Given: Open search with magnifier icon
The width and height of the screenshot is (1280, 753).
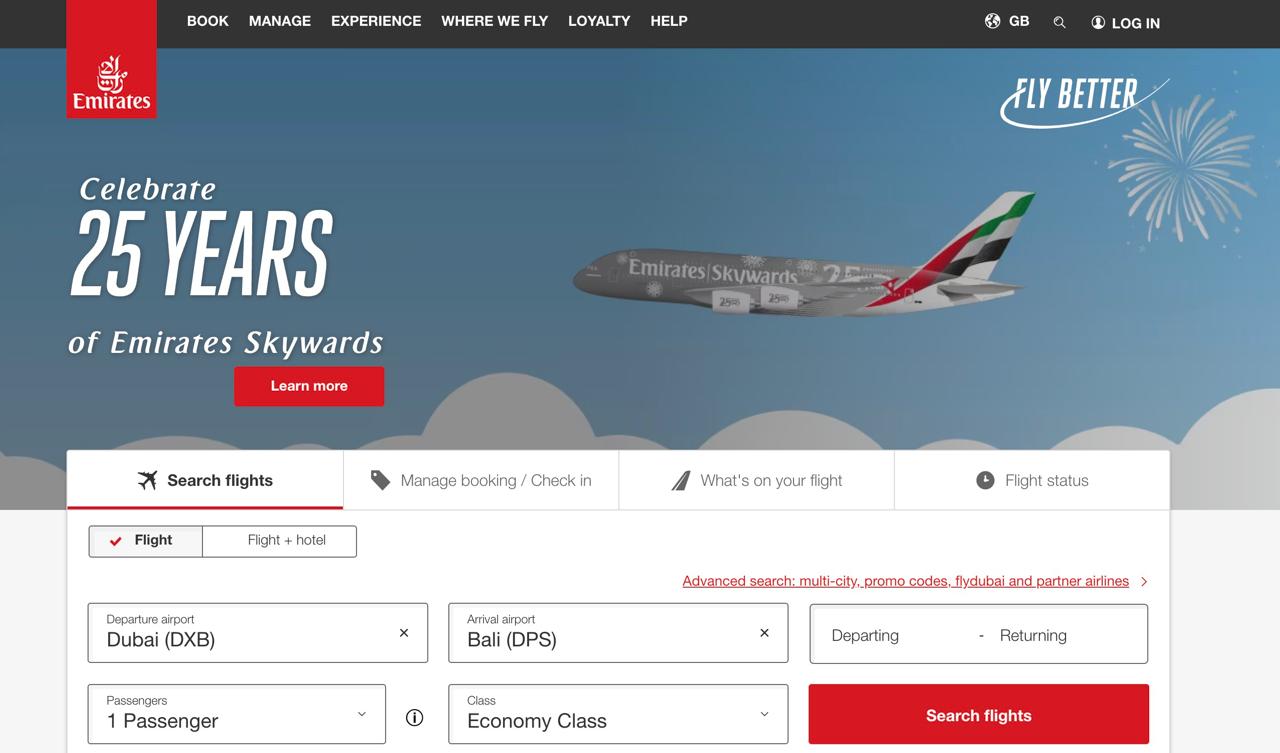Looking at the screenshot, I should [x=1059, y=22].
